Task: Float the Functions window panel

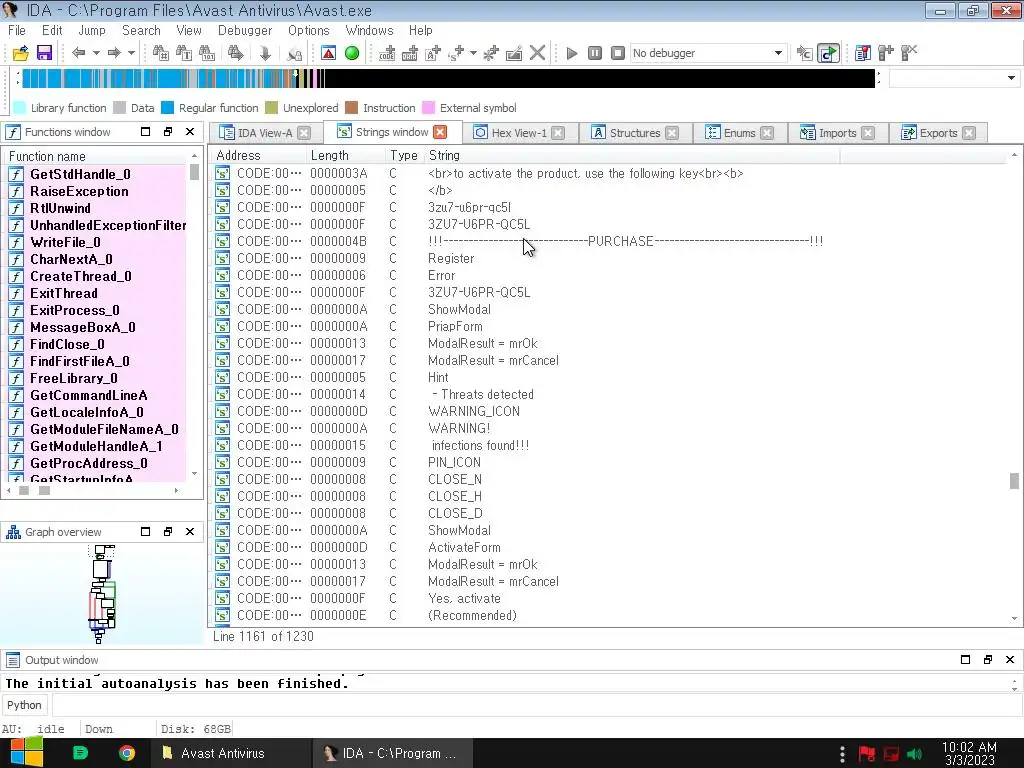Action: pos(168,131)
